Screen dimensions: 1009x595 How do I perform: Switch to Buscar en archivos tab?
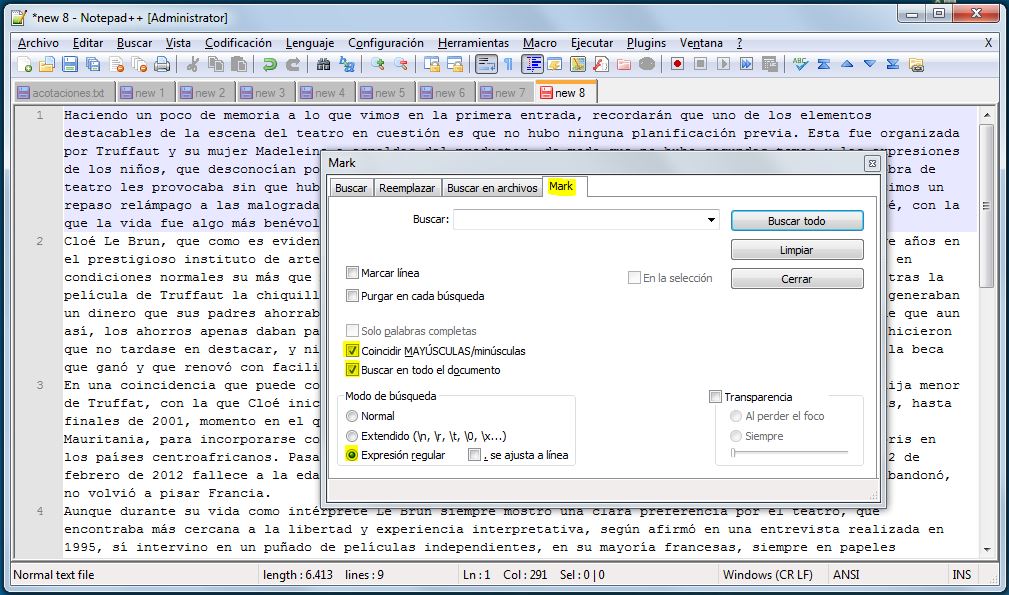492,188
